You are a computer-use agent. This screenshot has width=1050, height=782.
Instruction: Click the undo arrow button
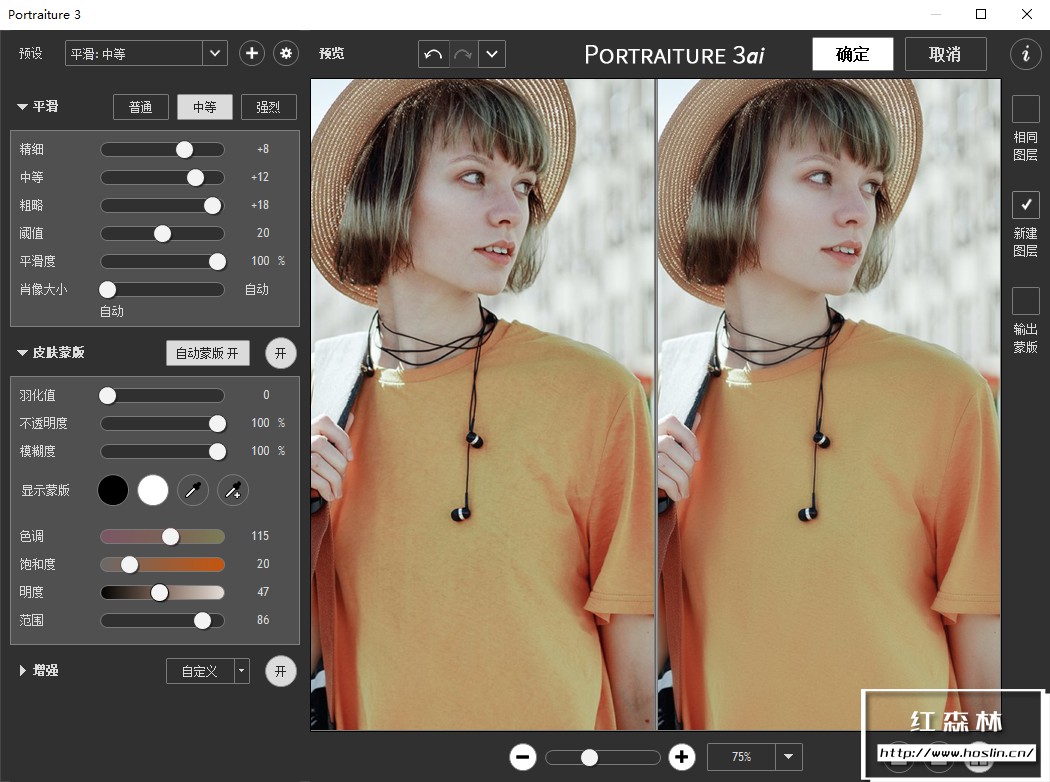433,54
